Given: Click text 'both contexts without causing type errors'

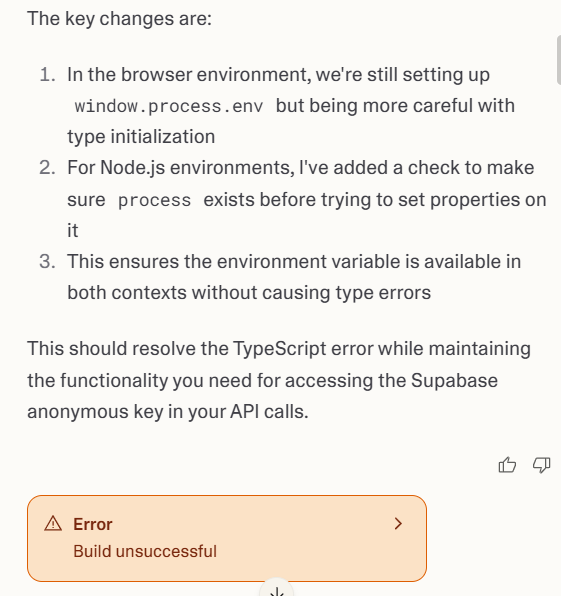Looking at the screenshot, I should pyautogui.click(x=249, y=293).
